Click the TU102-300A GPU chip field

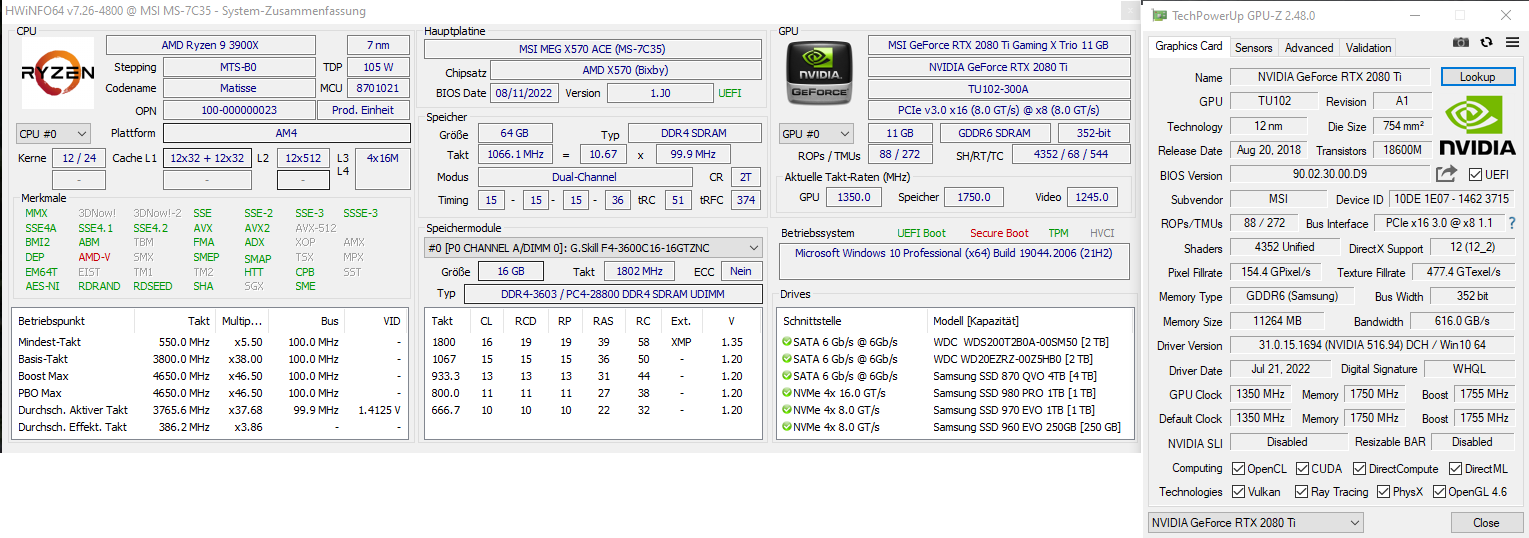999,88
